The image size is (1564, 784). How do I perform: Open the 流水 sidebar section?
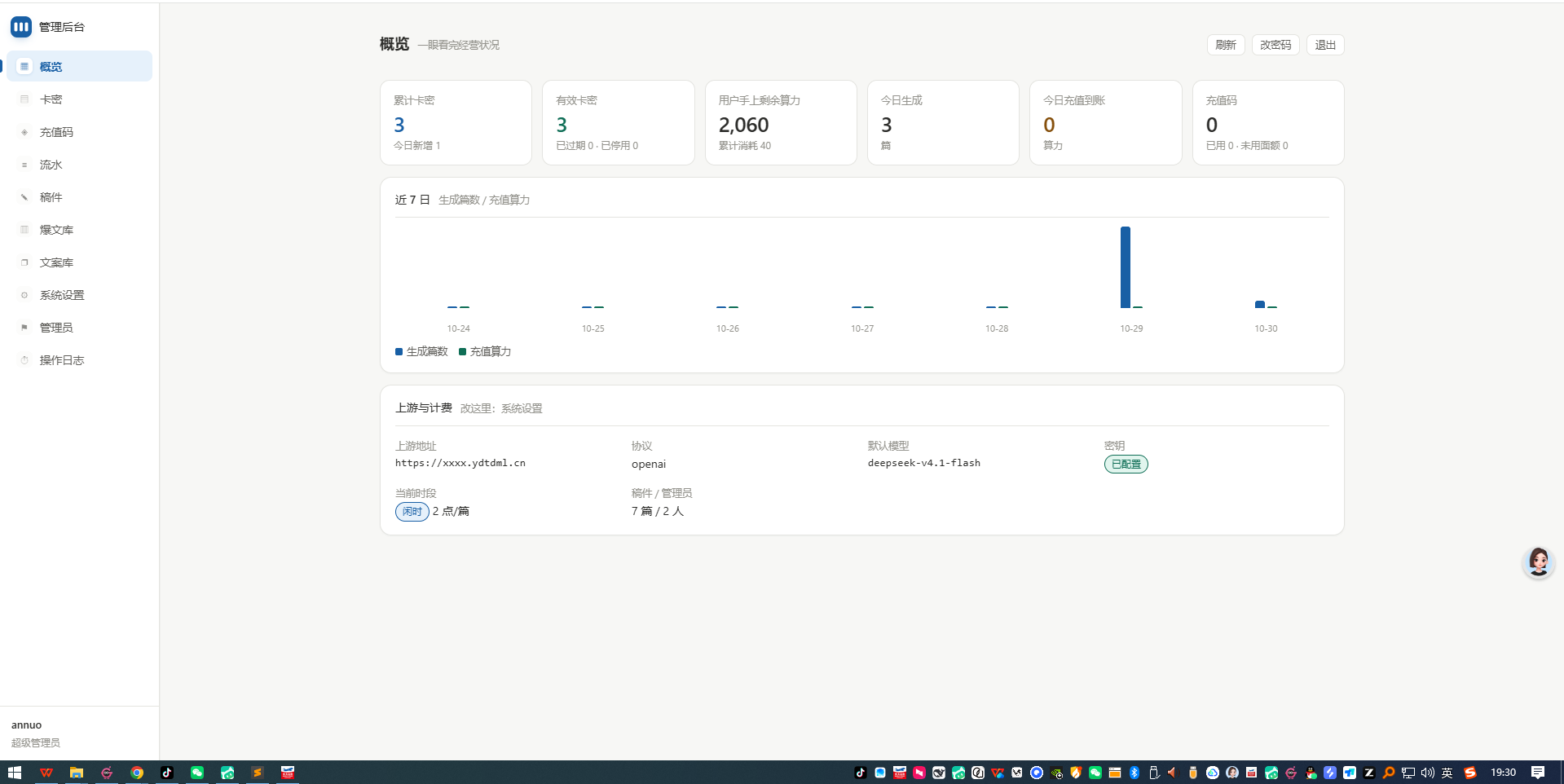coord(79,165)
